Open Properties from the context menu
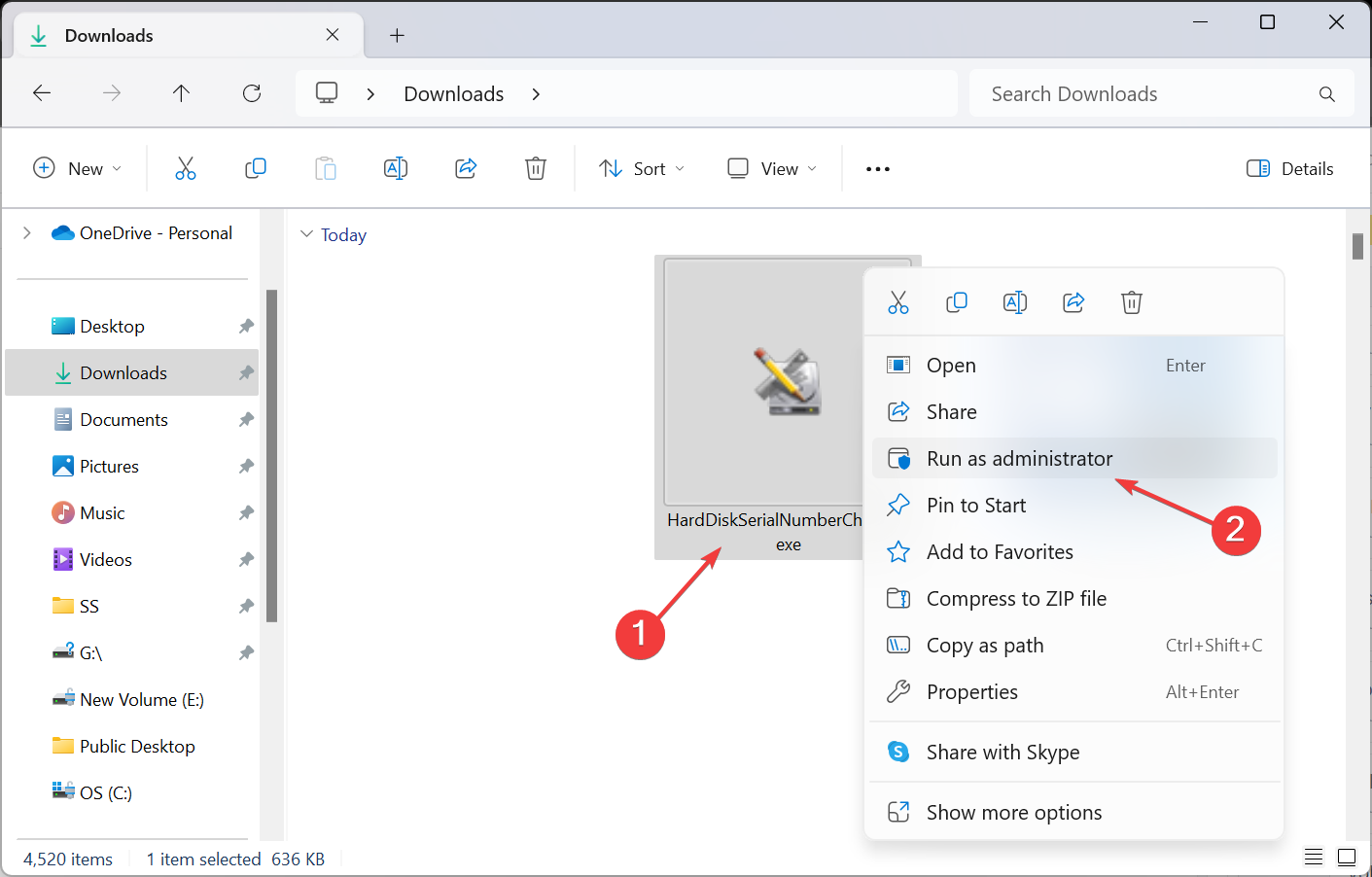Screen dimensions: 1372x877 [1074, 692]
